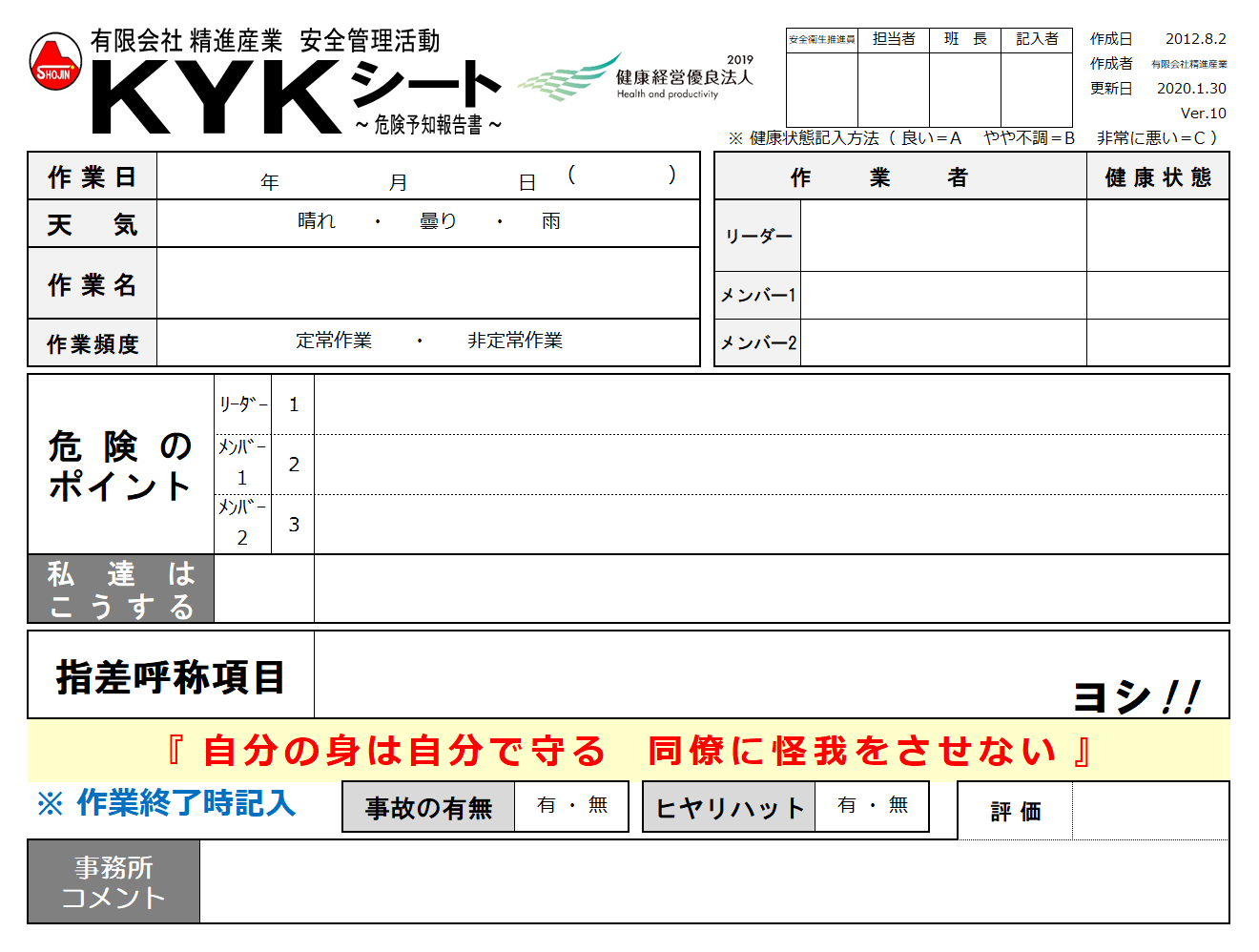
Task: Click the 健康状態記入方法 note line
Action: pos(974,138)
